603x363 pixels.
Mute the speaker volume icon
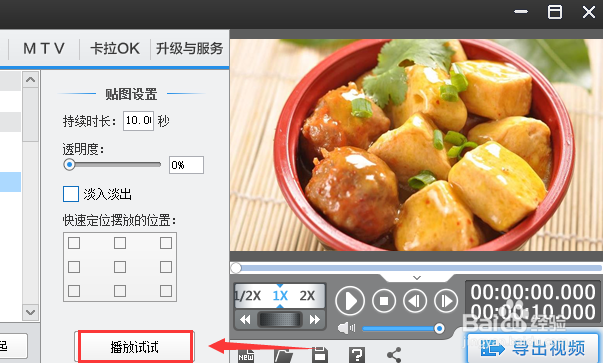tap(346, 328)
